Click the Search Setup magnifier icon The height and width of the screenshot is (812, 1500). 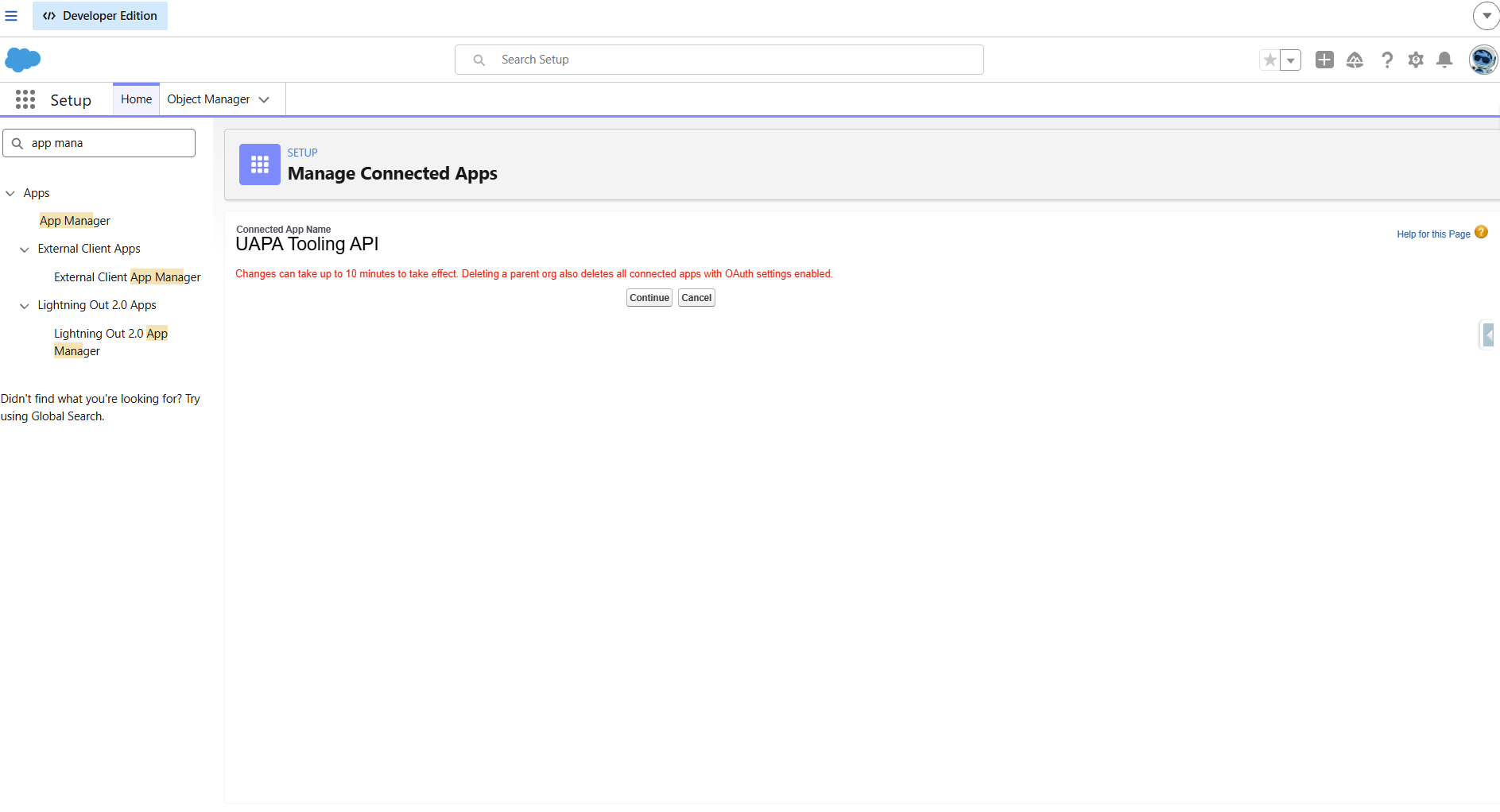(479, 60)
